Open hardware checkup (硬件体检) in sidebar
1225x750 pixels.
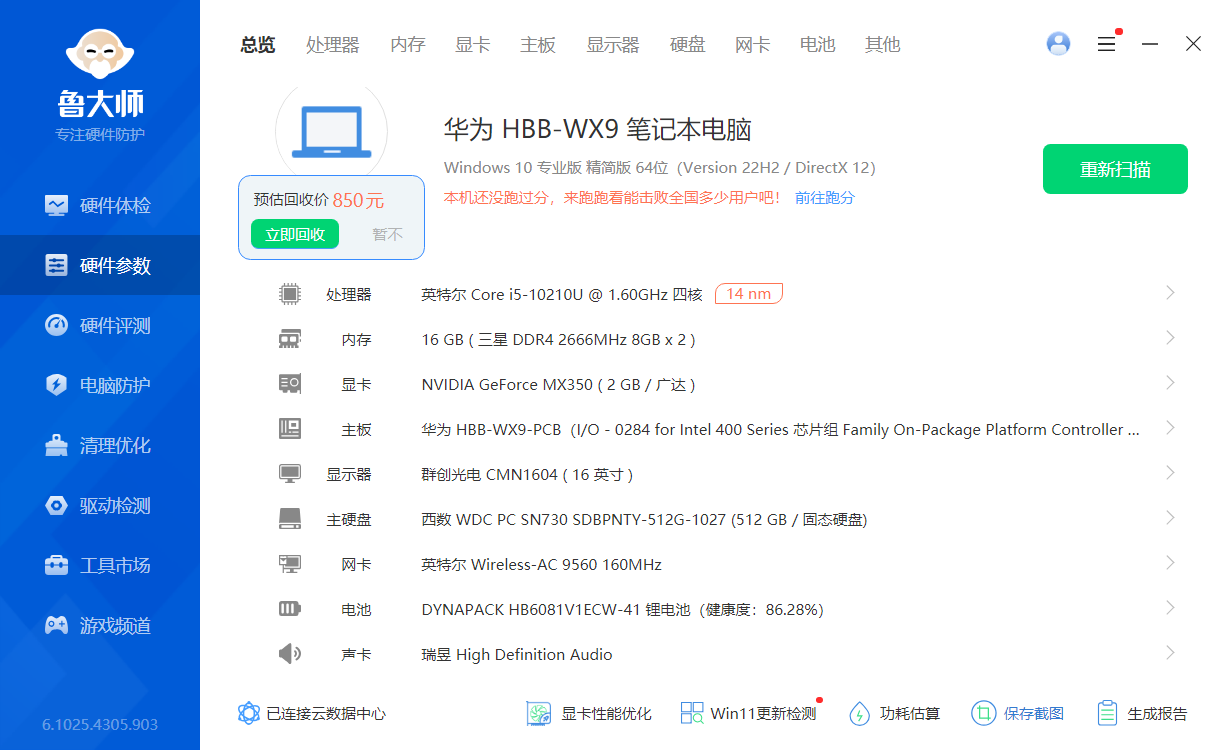pyautogui.click(x=100, y=206)
